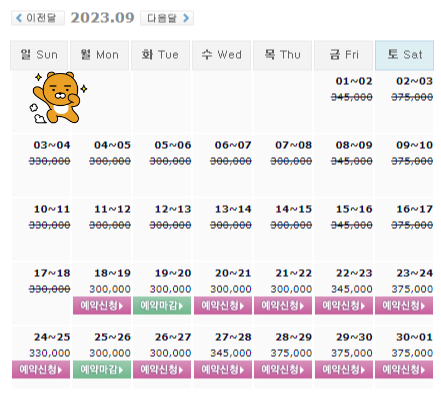
Task: Click 예약마감 button for 19~20
Action: tap(162, 306)
